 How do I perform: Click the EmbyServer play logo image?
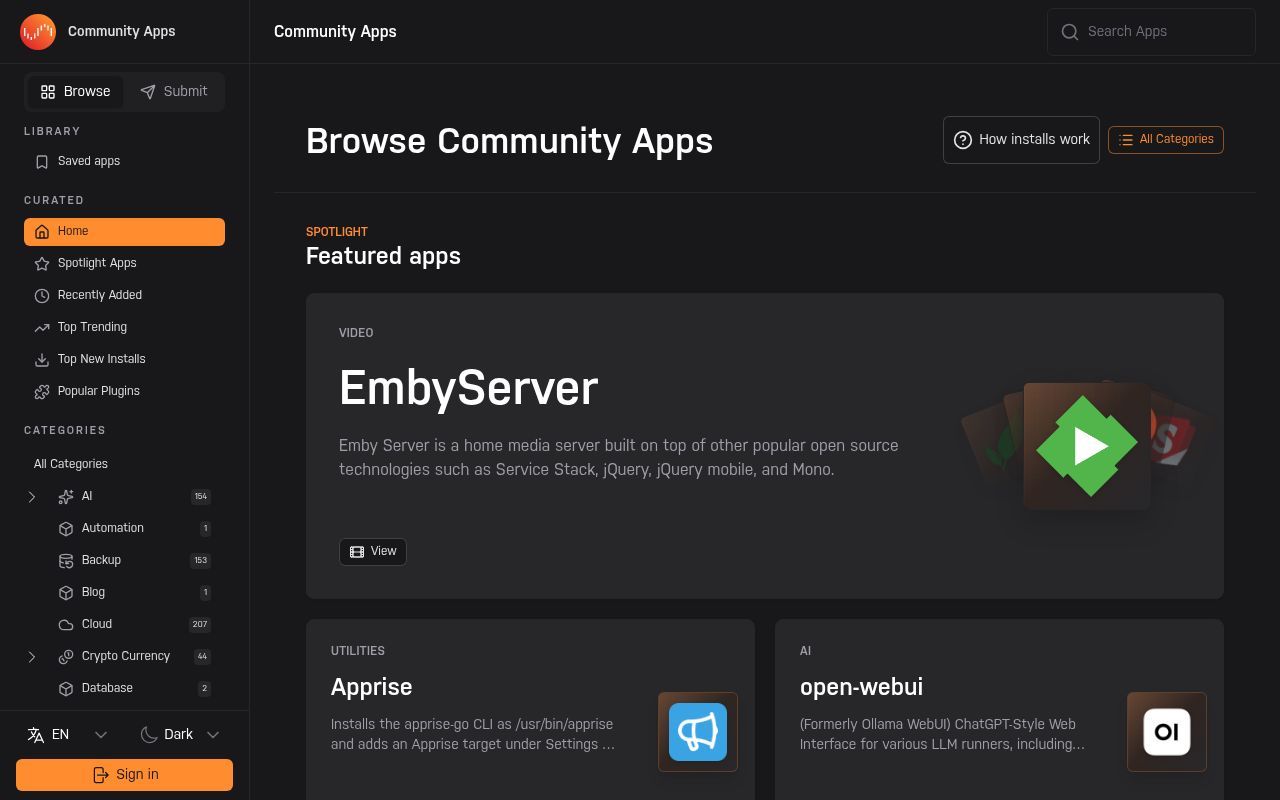click(x=1087, y=446)
